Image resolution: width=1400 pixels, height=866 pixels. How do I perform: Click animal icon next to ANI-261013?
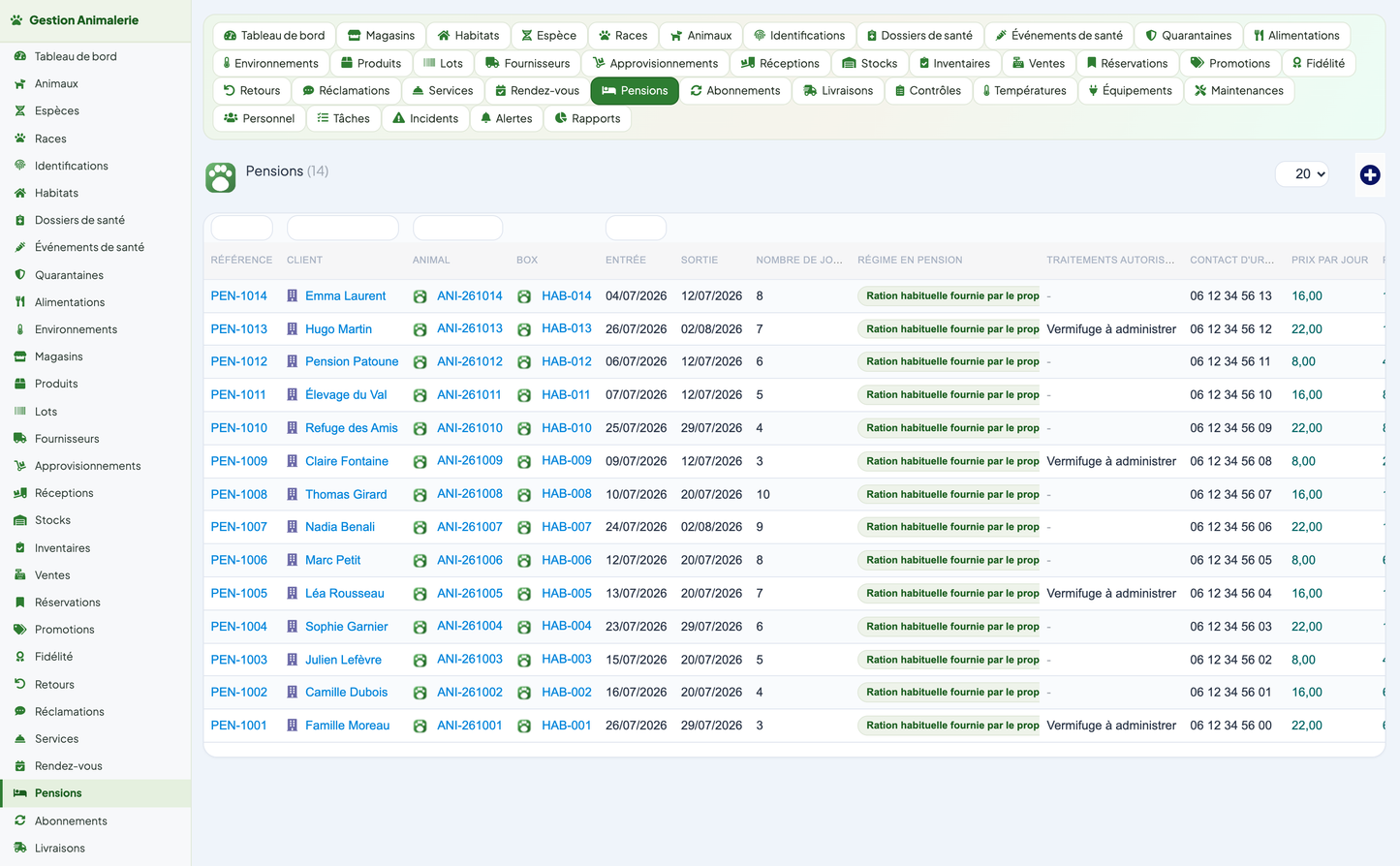click(x=420, y=329)
